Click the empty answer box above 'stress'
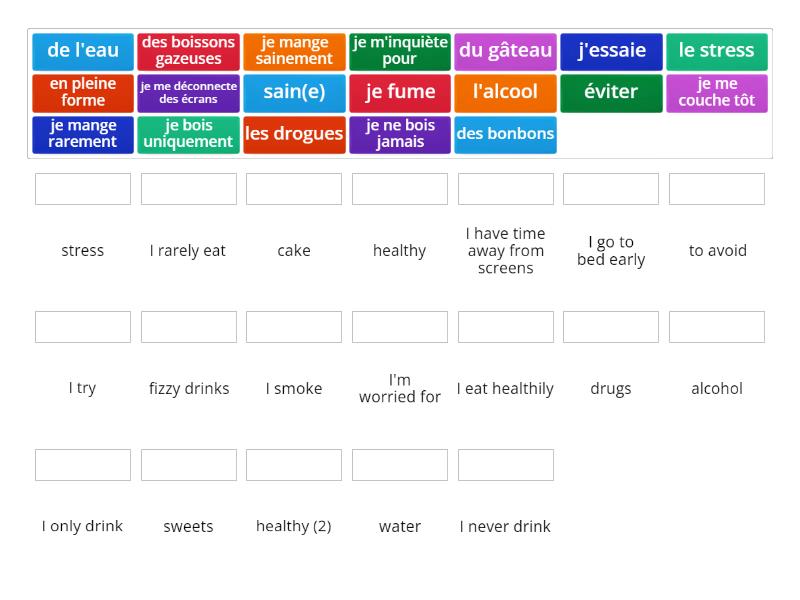The width and height of the screenshot is (800, 600). pos(82,188)
